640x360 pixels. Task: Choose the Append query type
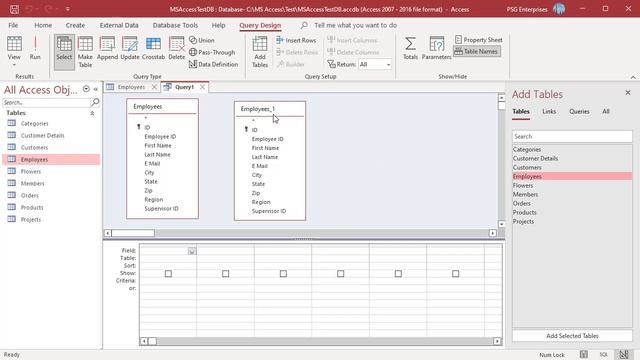point(107,49)
